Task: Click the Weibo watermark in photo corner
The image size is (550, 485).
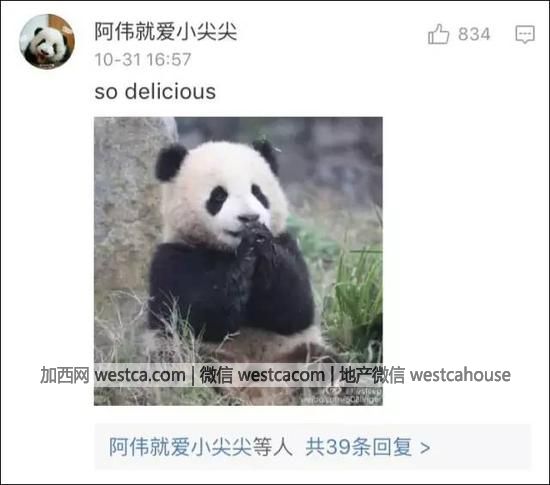Action: (x=353, y=396)
